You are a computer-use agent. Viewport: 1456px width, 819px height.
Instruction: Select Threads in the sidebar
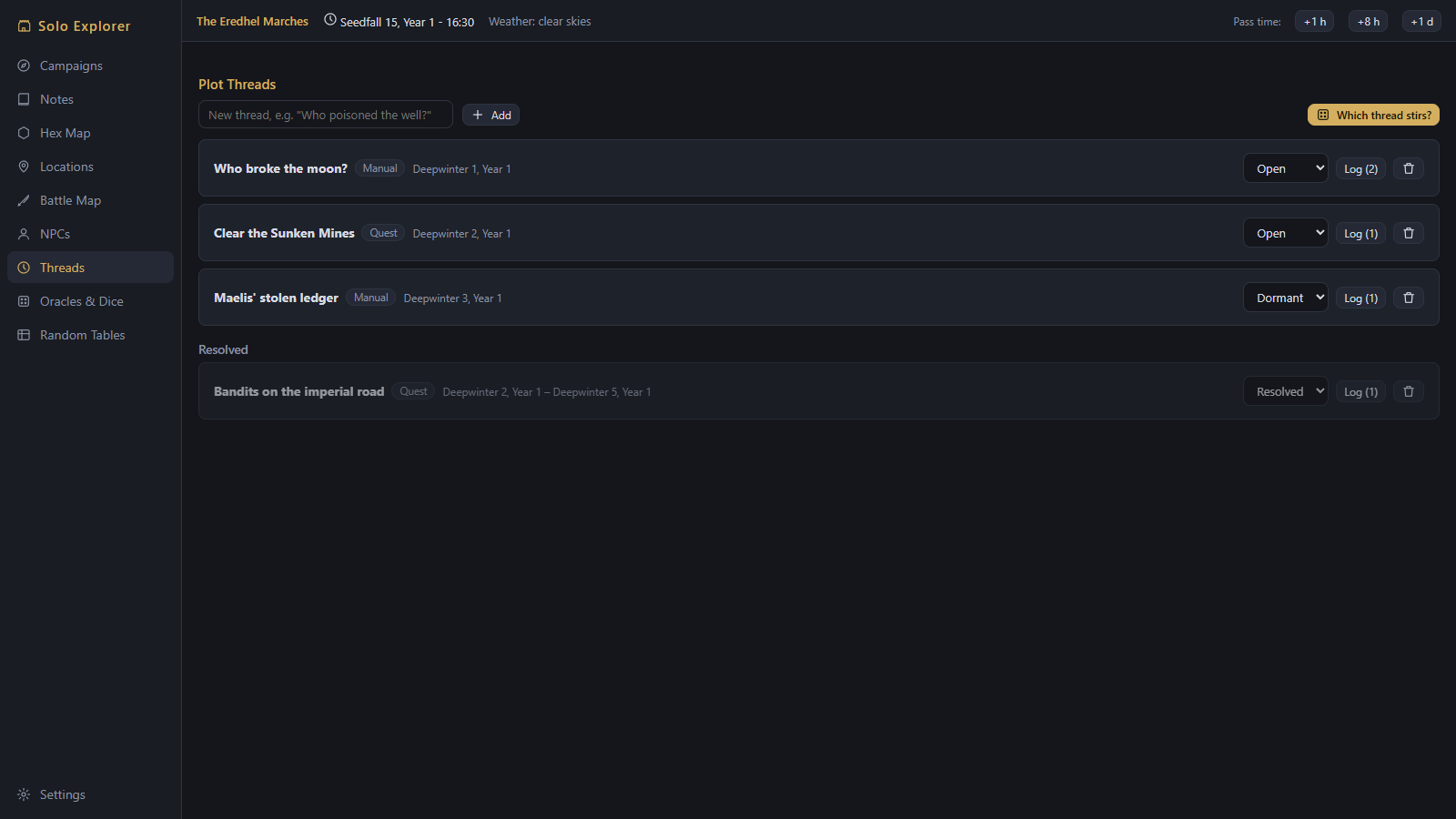pyautogui.click(x=90, y=268)
